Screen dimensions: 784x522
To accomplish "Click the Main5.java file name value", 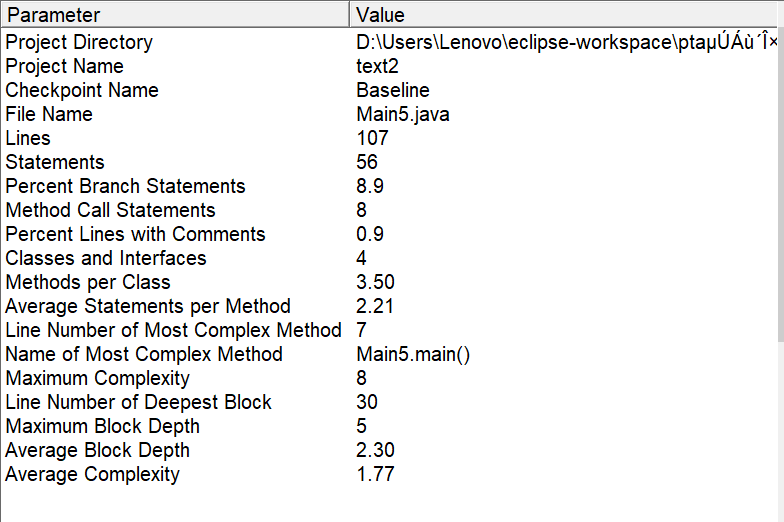I will (403, 114).
